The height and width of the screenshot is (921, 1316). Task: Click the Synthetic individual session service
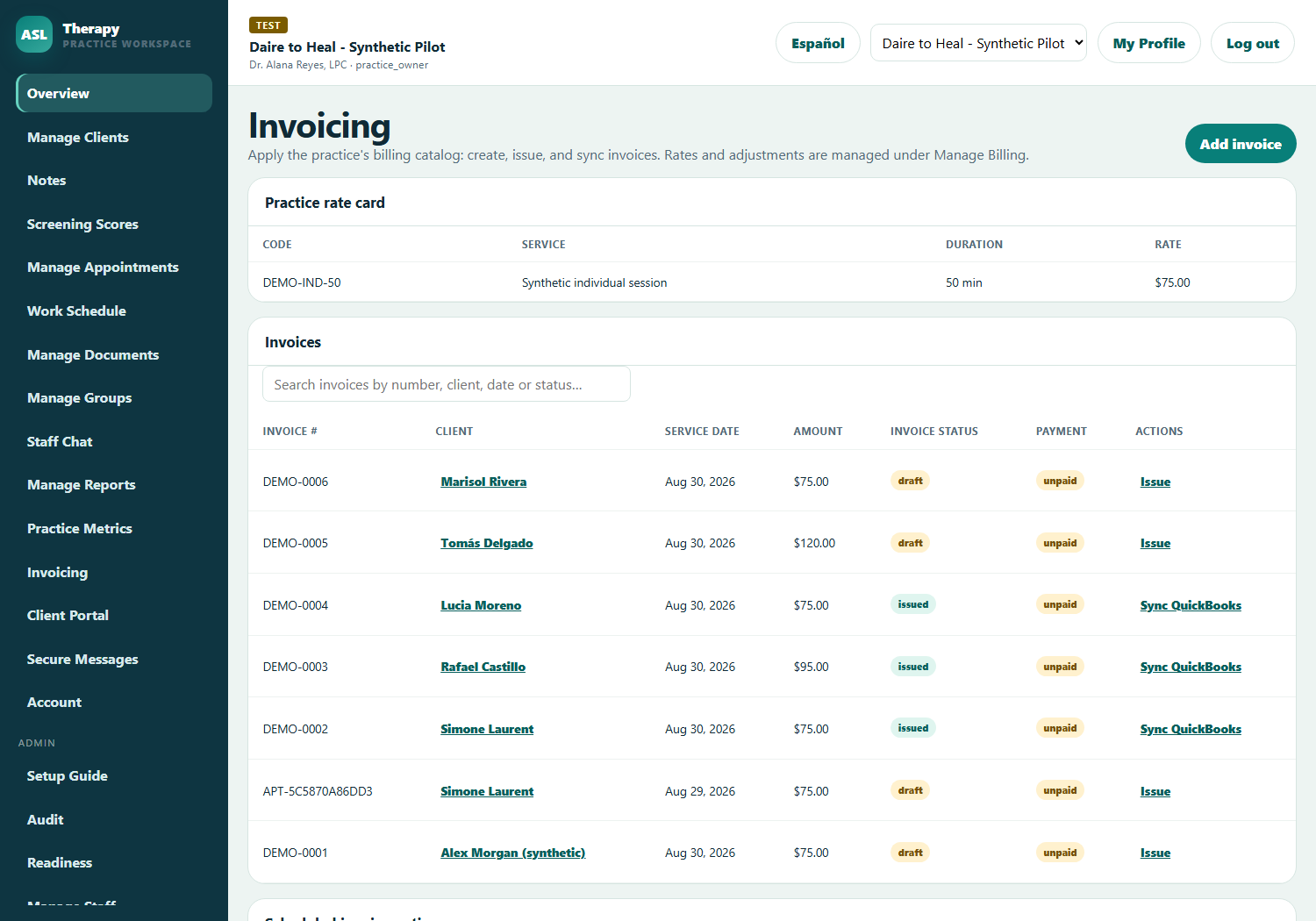(594, 282)
